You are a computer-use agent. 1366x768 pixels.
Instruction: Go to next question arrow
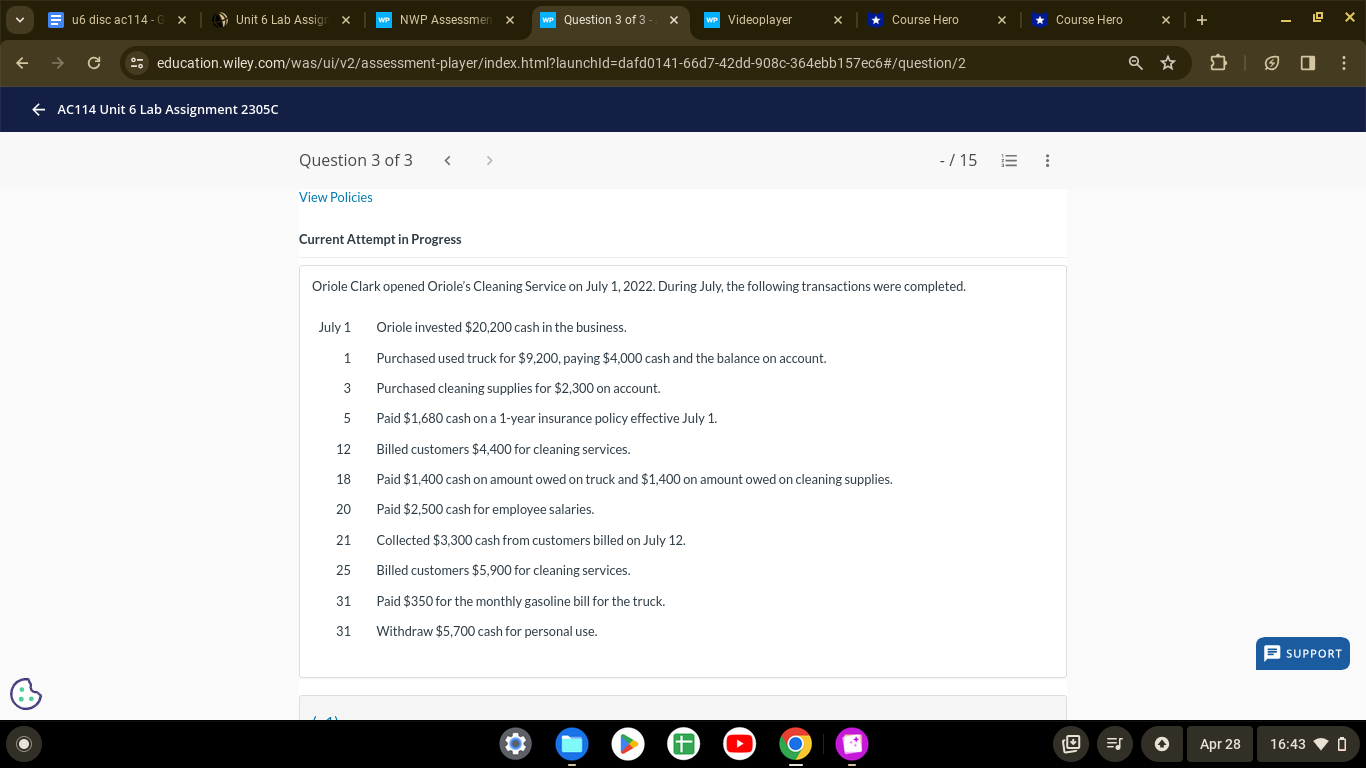coord(489,160)
